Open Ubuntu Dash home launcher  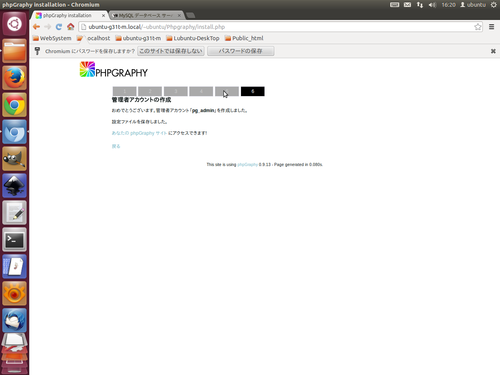[x=14, y=24]
